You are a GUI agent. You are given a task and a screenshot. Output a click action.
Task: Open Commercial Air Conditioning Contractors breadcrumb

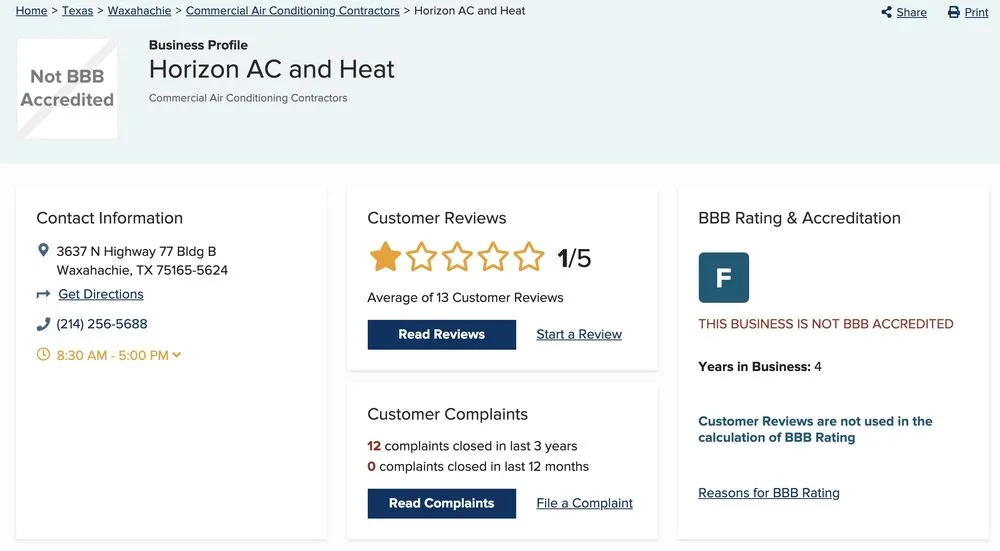tap(292, 11)
